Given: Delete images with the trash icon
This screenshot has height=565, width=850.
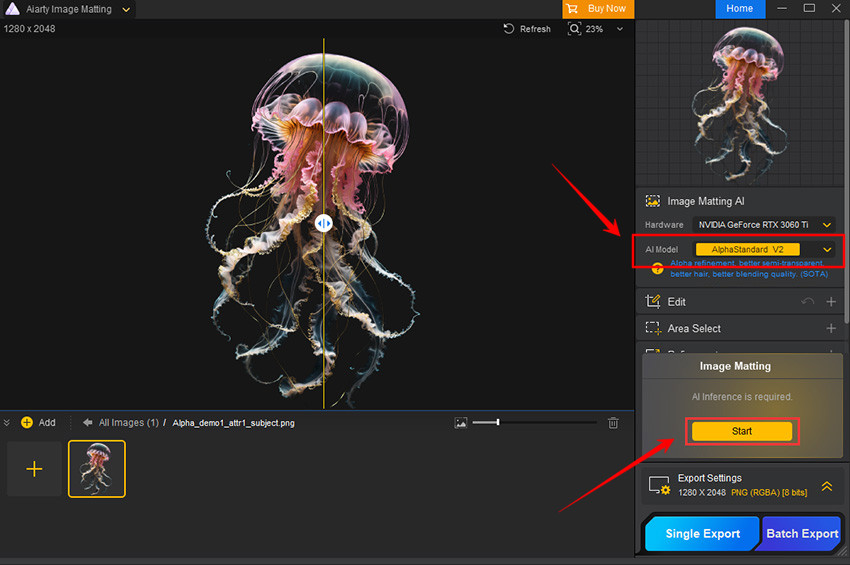Looking at the screenshot, I should [x=614, y=423].
